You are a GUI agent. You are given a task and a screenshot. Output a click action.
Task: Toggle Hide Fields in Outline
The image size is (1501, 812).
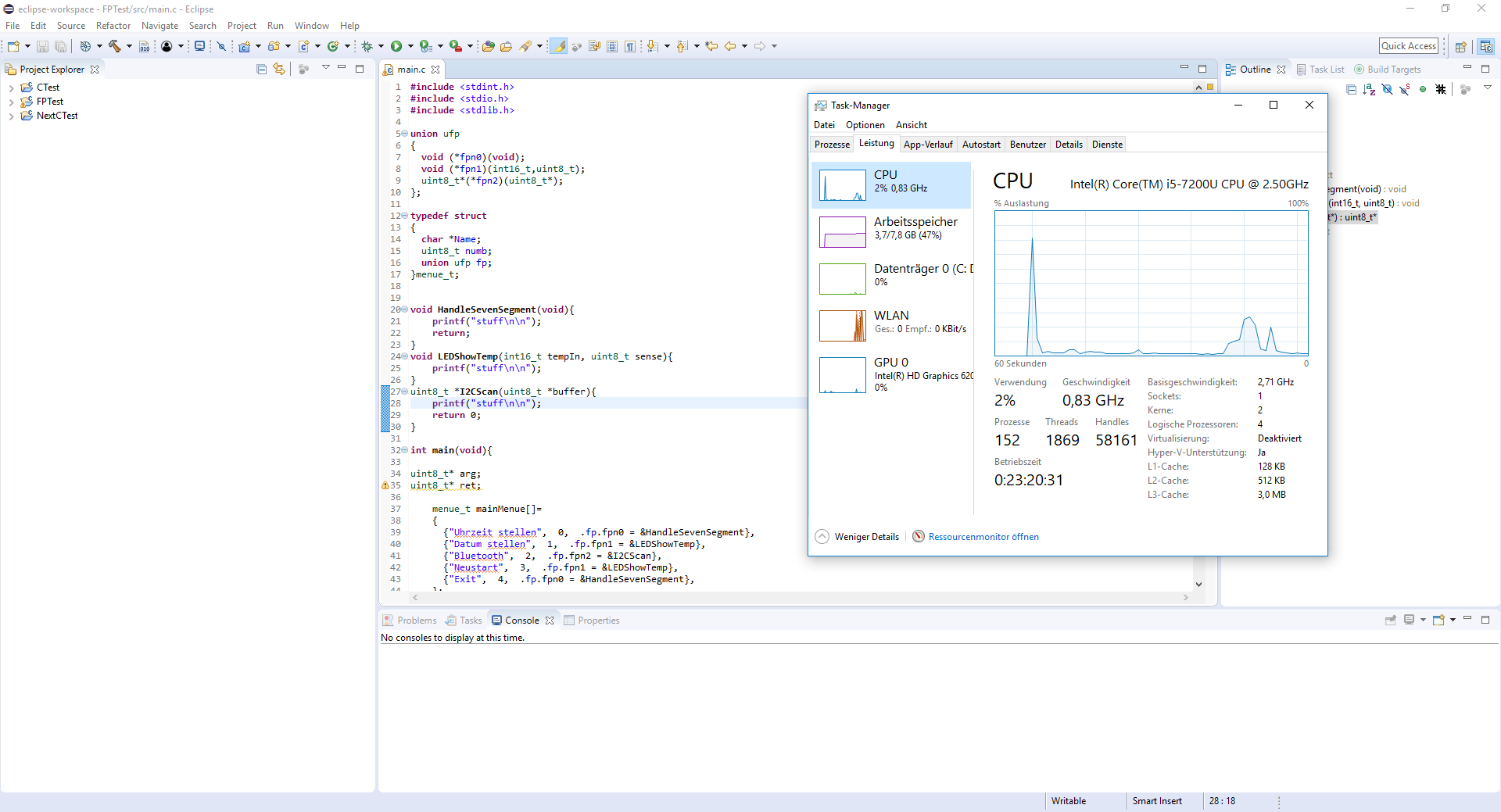(x=1387, y=90)
